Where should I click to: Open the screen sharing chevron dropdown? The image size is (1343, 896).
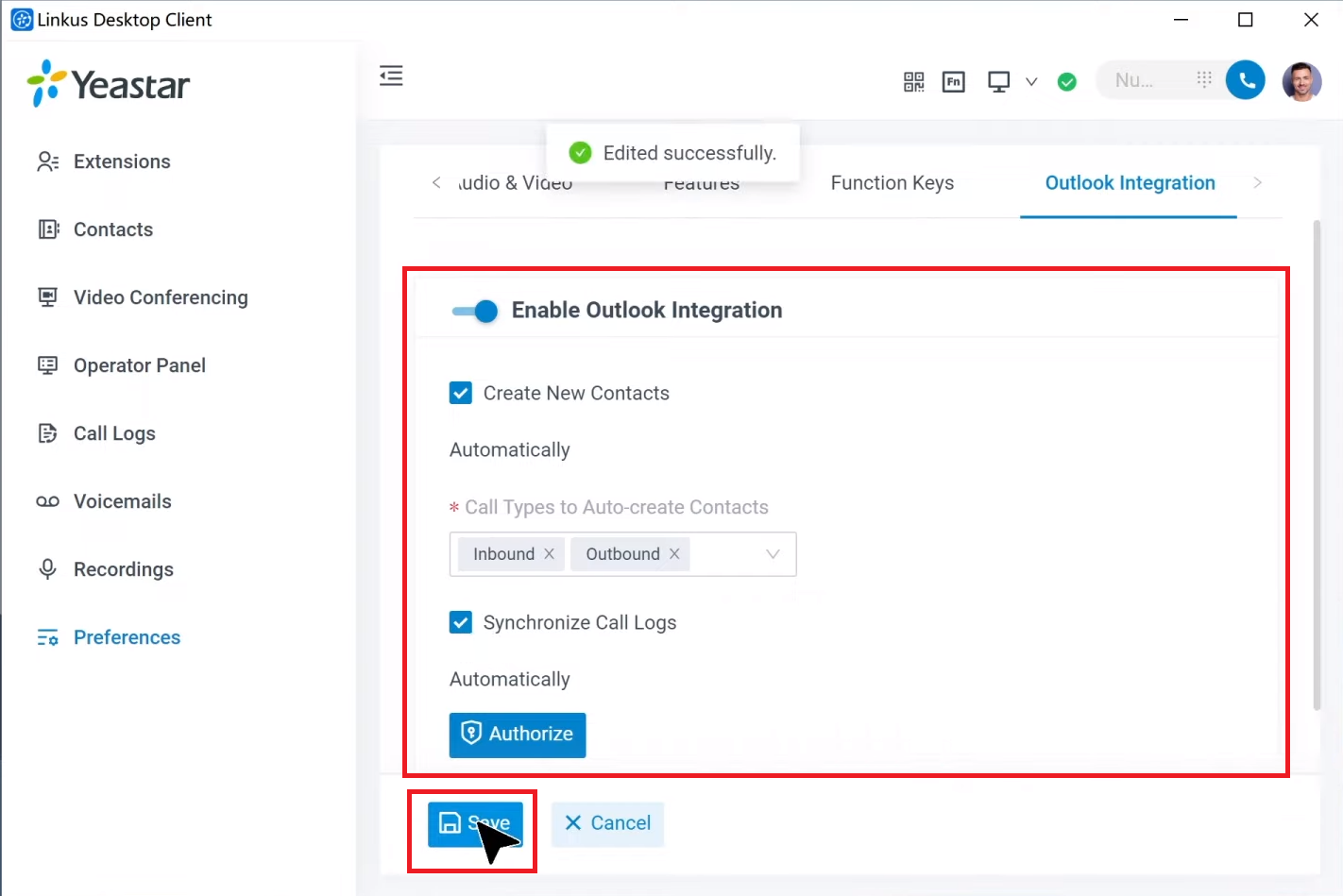[x=1031, y=81]
